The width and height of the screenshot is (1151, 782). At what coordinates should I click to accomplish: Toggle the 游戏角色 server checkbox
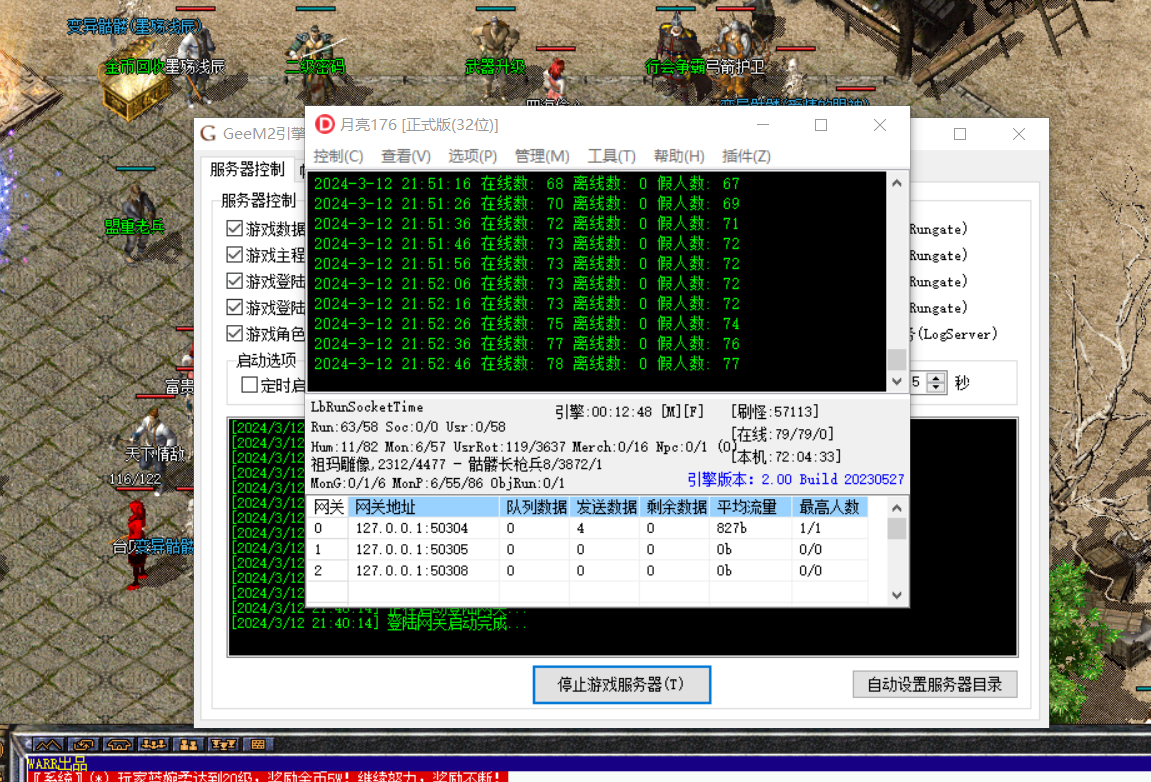tap(235, 333)
